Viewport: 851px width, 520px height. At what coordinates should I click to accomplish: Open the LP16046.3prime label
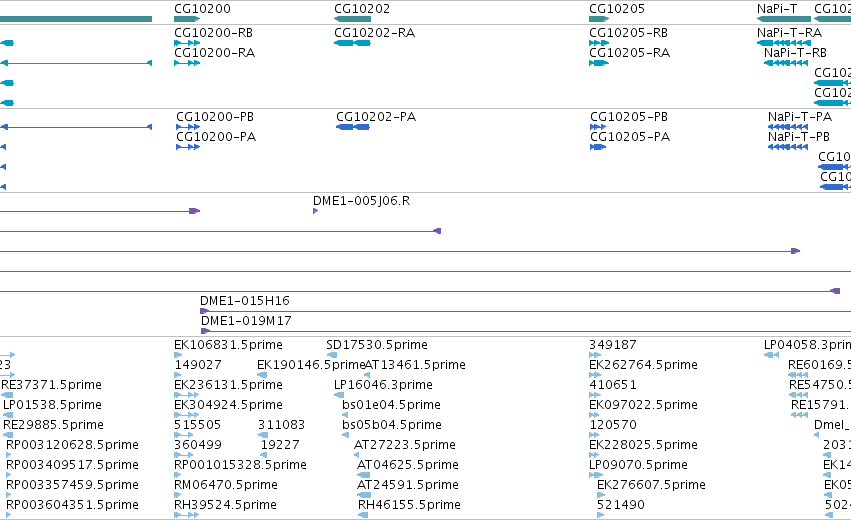pos(383,385)
